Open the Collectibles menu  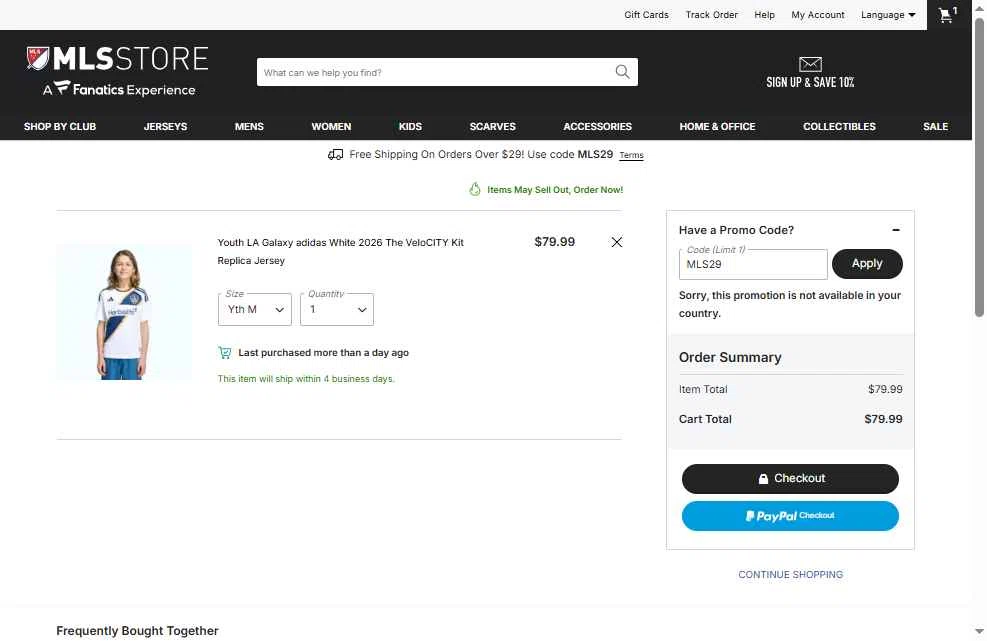pyautogui.click(x=839, y=127)
